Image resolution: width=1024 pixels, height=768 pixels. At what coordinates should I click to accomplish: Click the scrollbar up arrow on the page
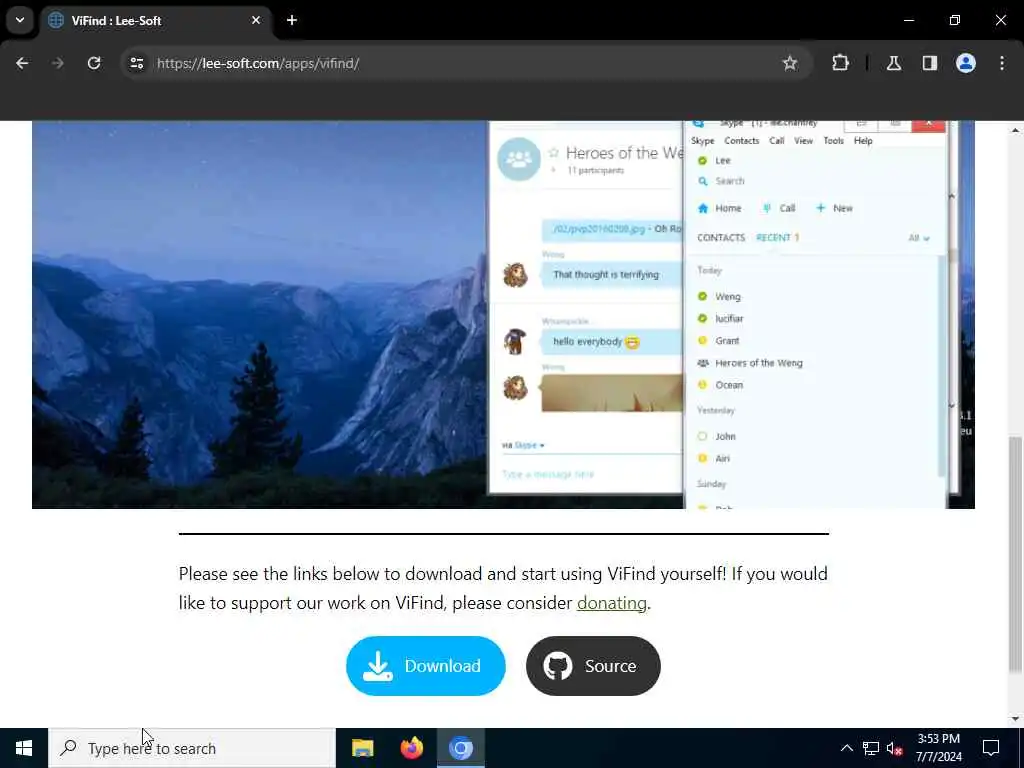coord(1015,131)
